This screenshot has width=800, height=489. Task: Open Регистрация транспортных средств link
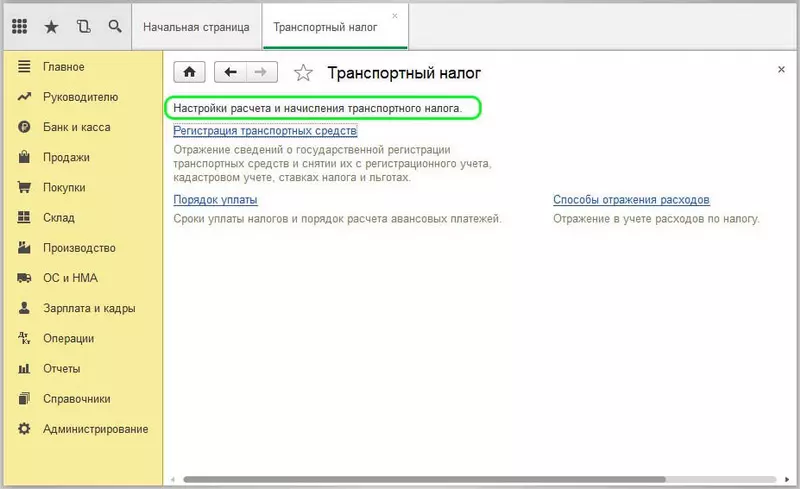265,131
